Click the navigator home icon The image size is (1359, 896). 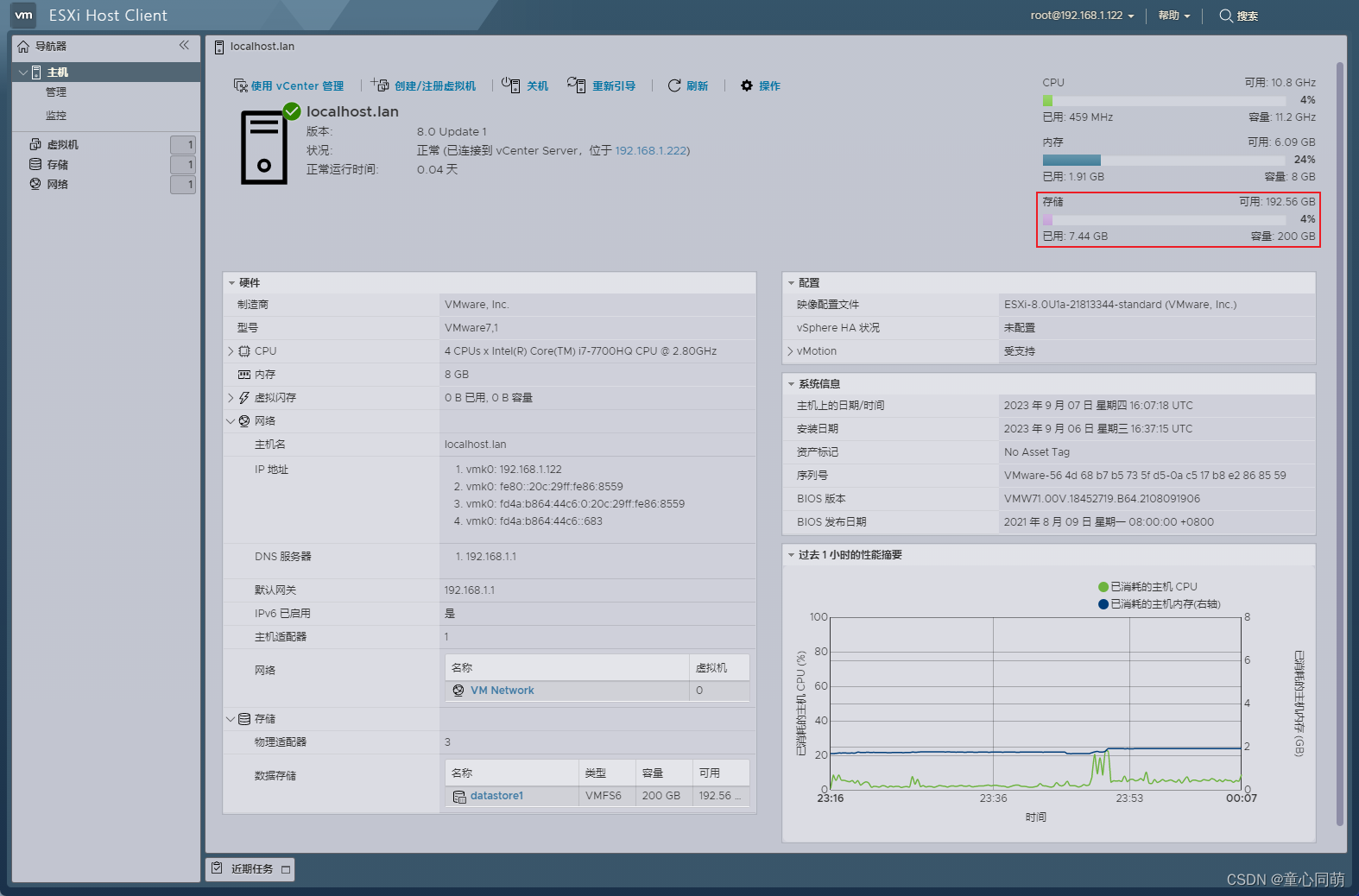23,47
